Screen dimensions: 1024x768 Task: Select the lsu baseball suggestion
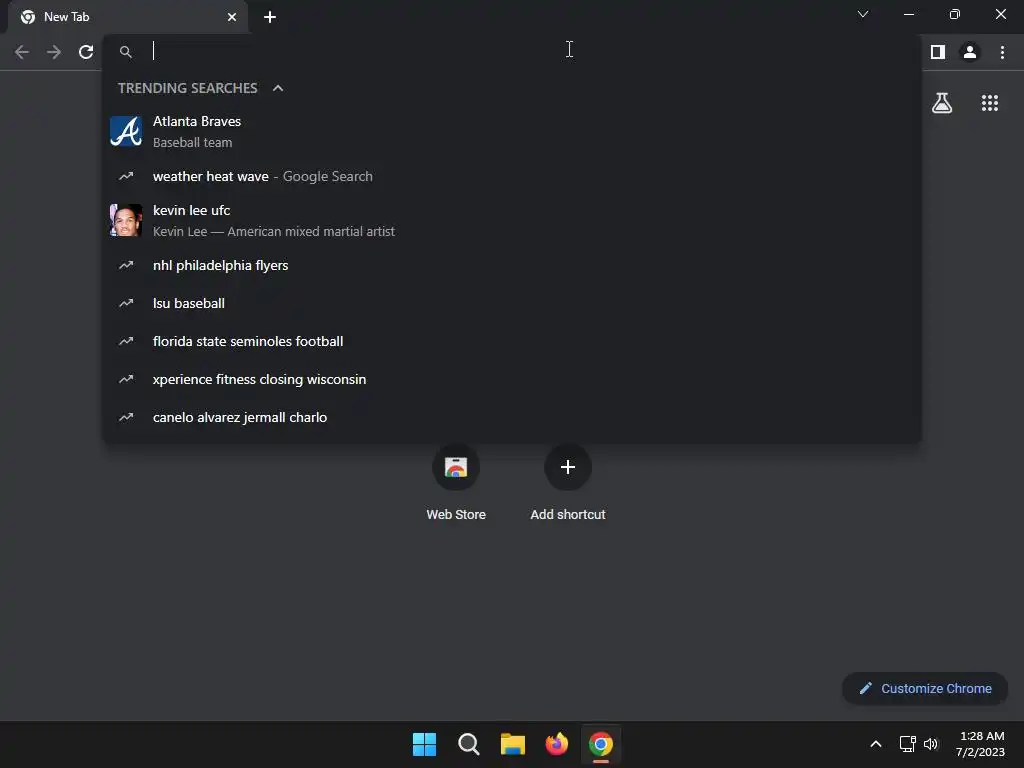(512, 303)
